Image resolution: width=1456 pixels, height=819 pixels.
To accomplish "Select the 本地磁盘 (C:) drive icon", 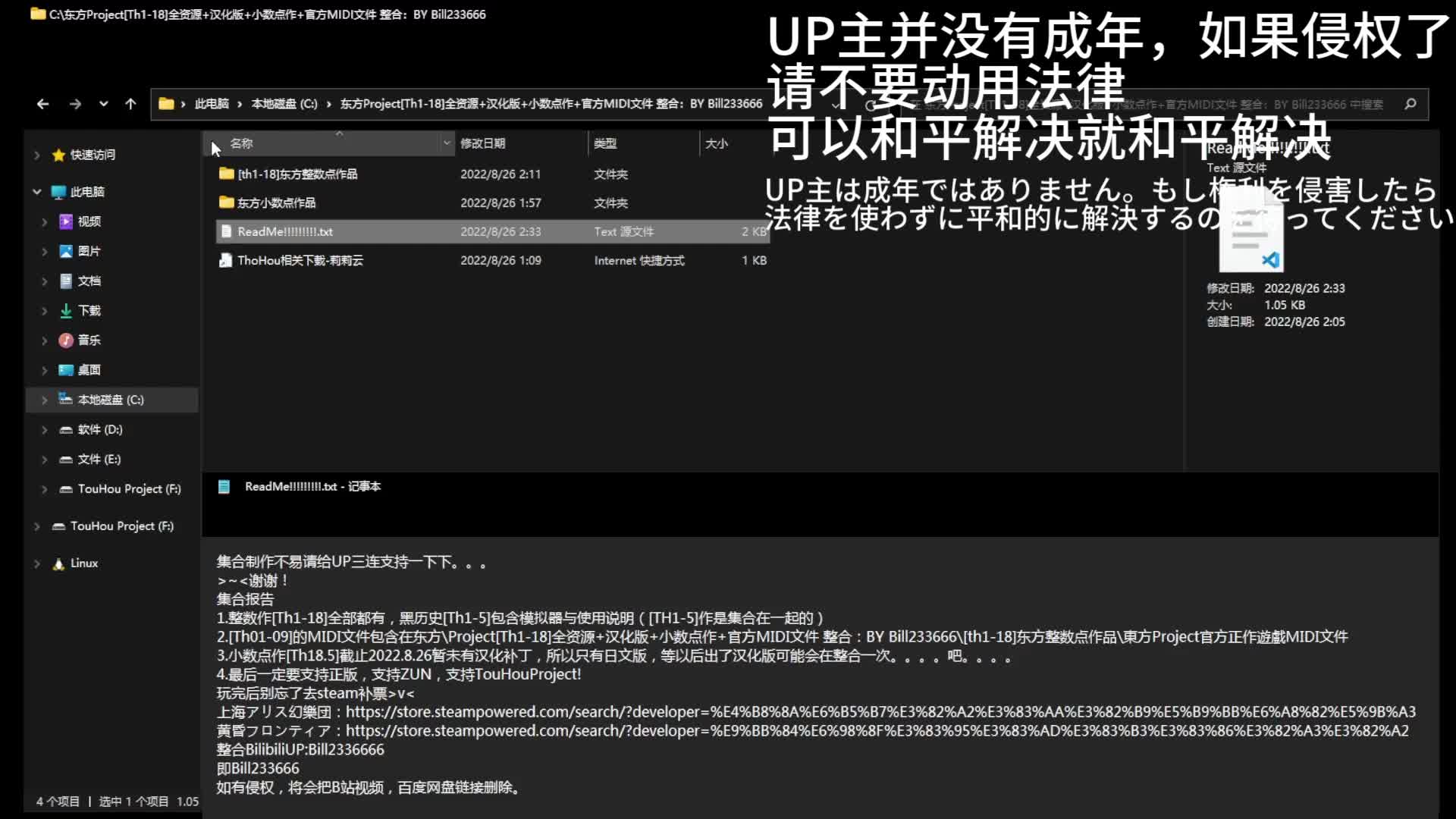I will [x=66, y=399].
